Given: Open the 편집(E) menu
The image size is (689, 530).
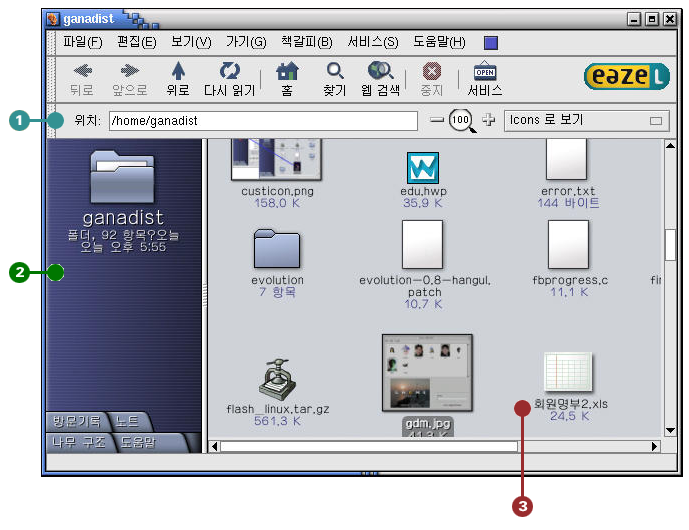Looking at the screenshot, I should pyautogui.click(x=137, y=42).
